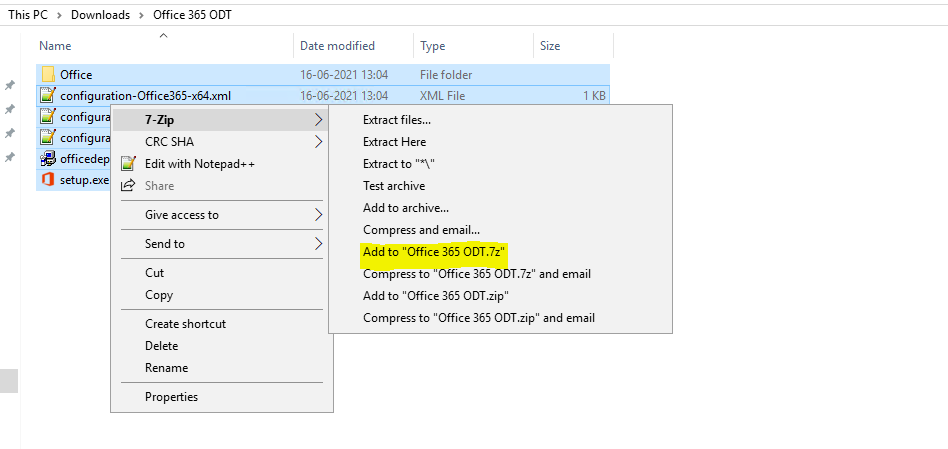
Task: Choose Rename in the context menu
Action: click(x=166, y=368)
